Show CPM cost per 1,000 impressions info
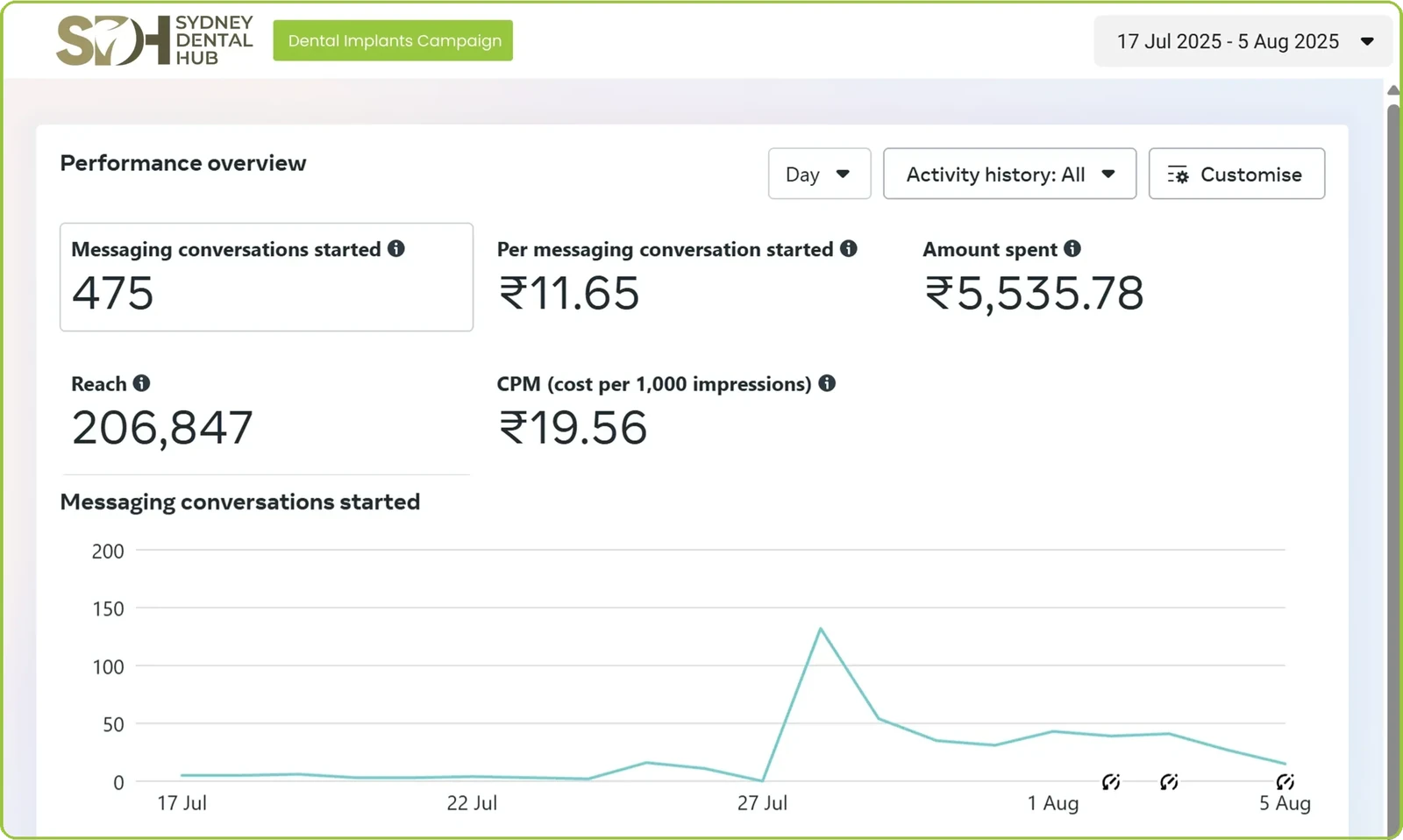 coord(827,383)
